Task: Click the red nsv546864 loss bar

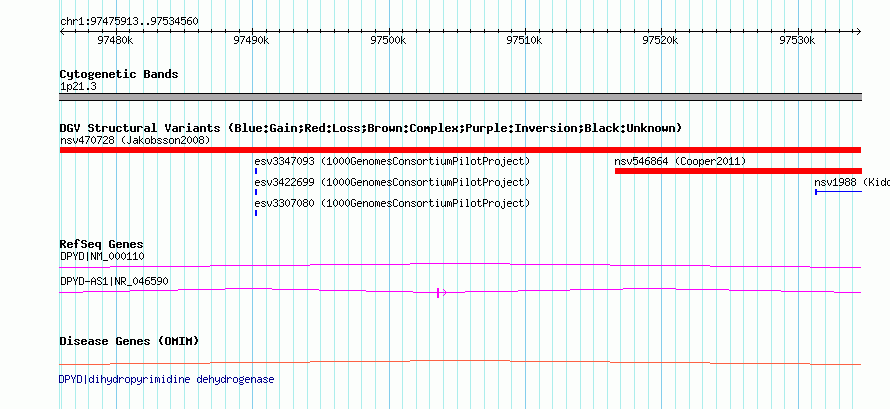Action: coord(738,171)
